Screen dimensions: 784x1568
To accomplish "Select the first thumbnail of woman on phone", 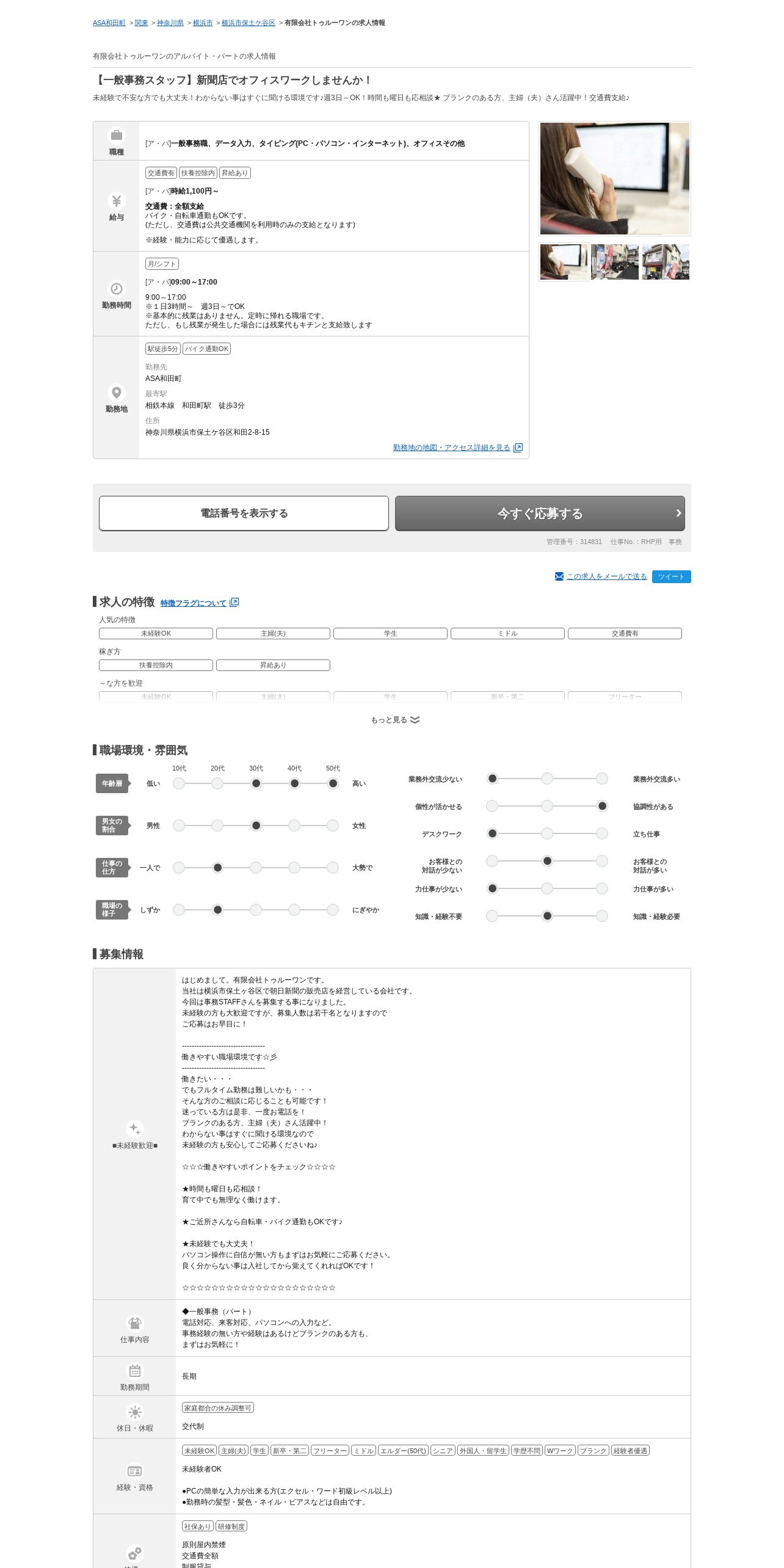I will (564, 262).
